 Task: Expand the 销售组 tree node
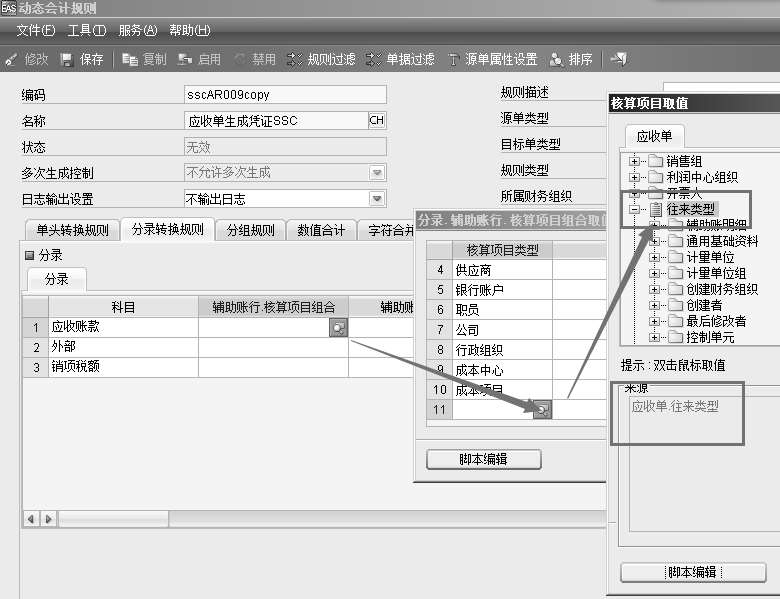point(634,161)
